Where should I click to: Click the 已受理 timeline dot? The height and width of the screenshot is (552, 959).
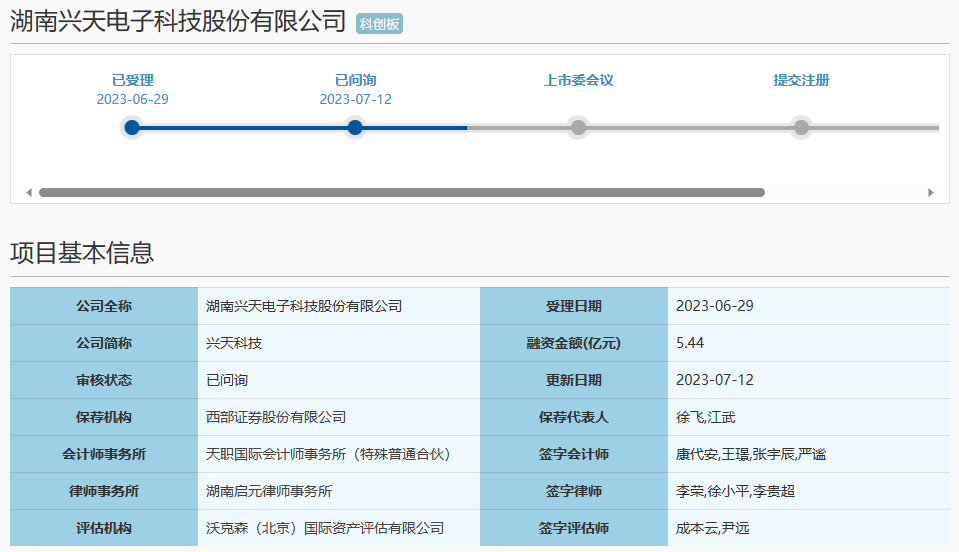tap(132, 128)
